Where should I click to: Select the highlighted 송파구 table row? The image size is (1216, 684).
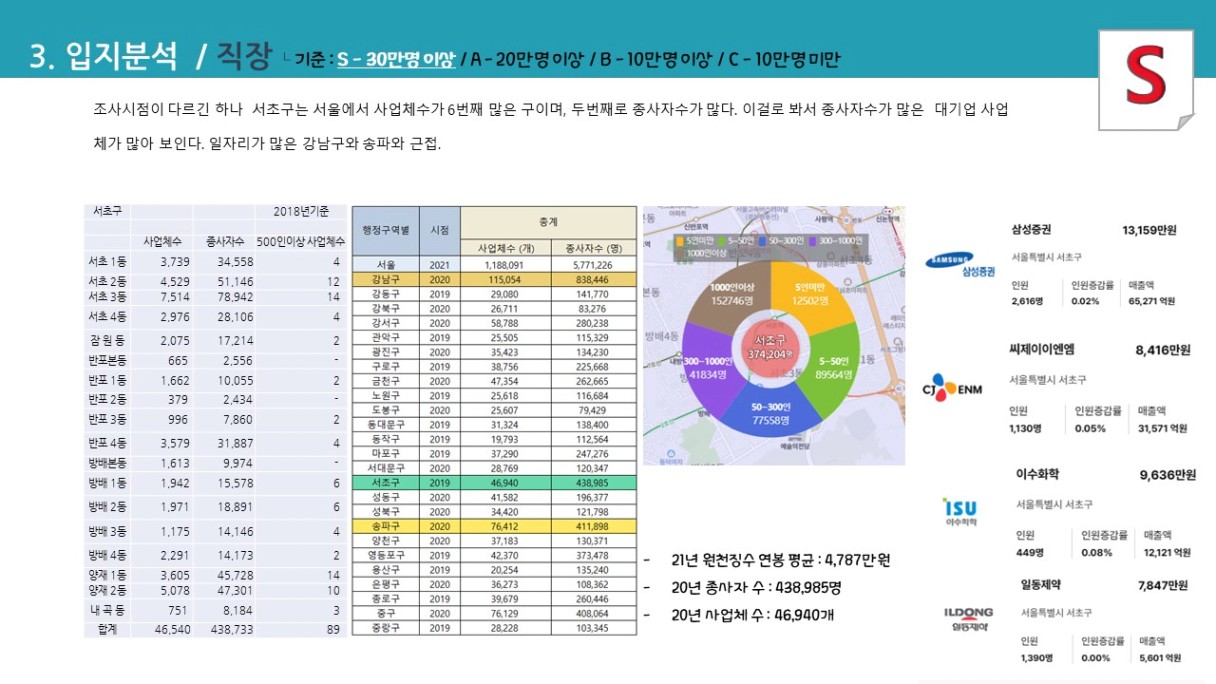[x=494, y=526]
